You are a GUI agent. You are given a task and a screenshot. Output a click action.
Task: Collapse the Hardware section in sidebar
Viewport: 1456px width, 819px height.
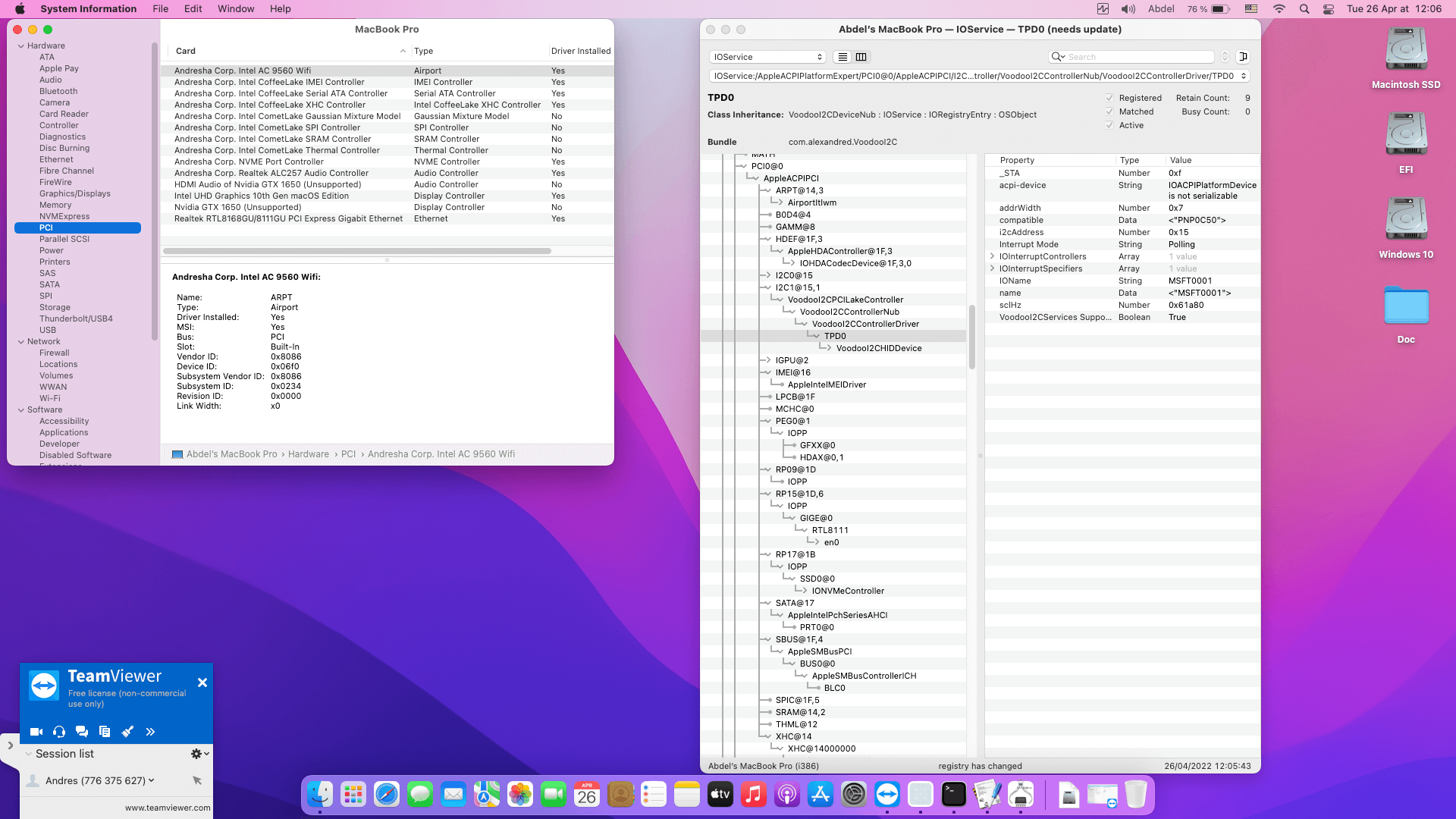(x=21, y=46)
